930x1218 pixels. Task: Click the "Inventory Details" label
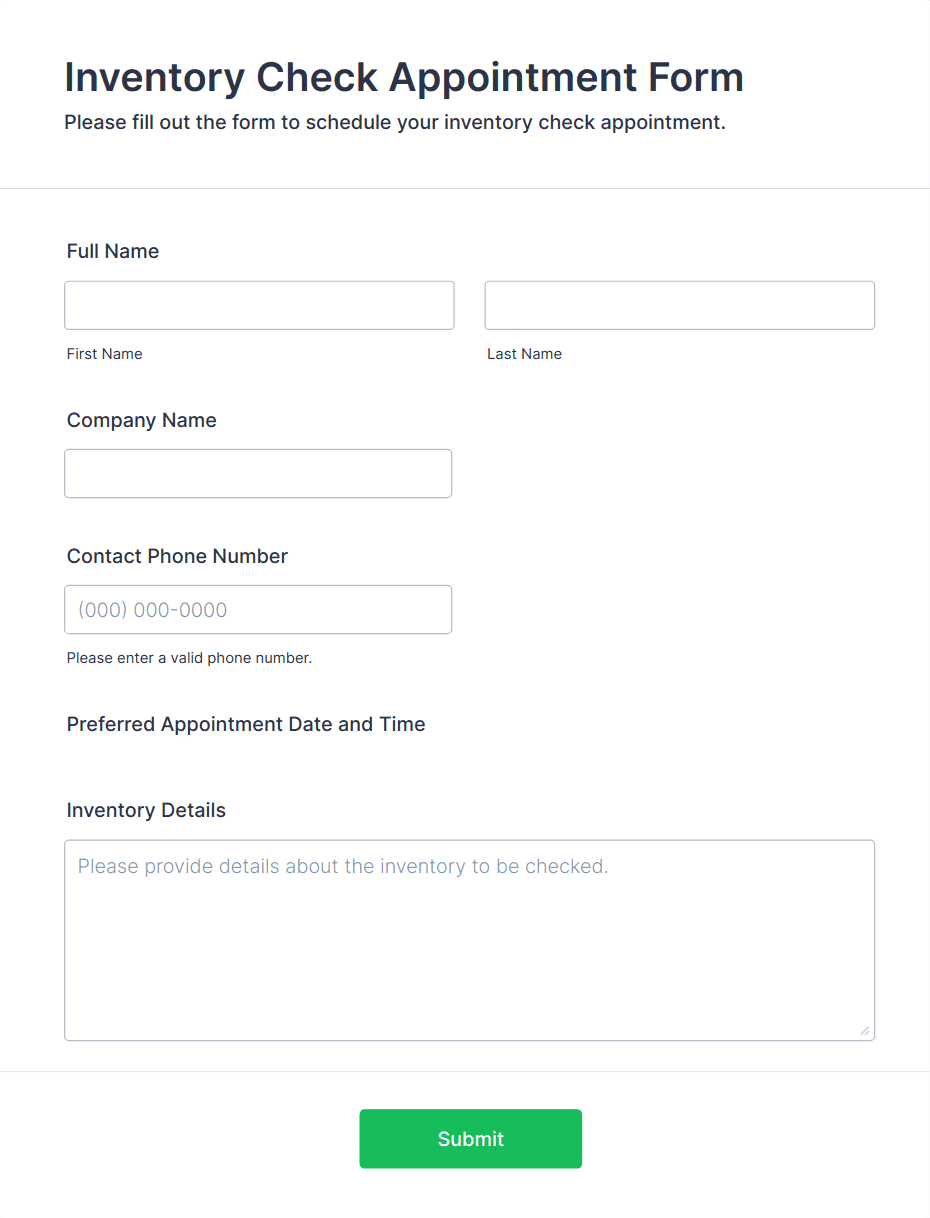(146, 810)
